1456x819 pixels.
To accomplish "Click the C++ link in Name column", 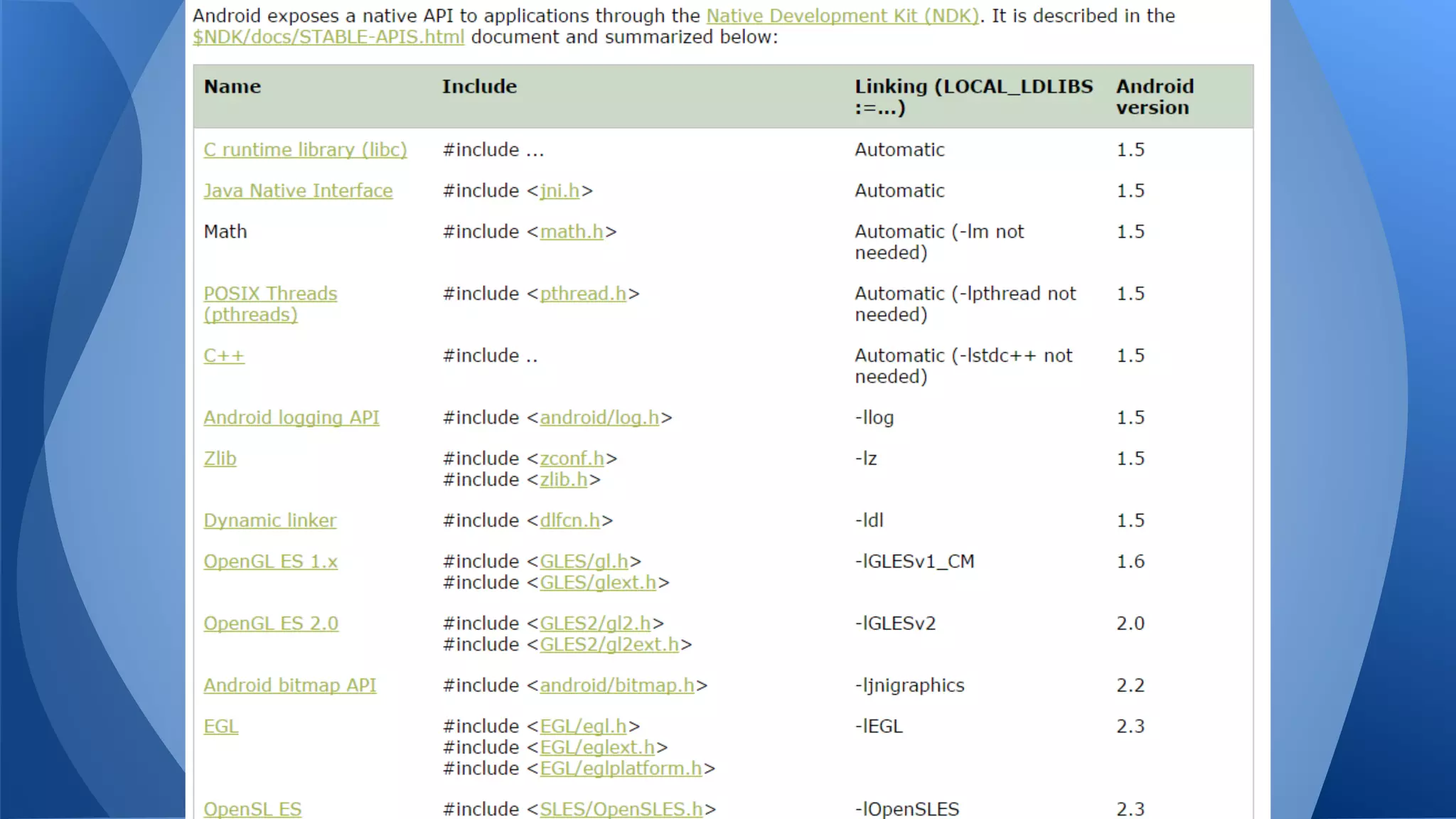I will click(224, 355).
